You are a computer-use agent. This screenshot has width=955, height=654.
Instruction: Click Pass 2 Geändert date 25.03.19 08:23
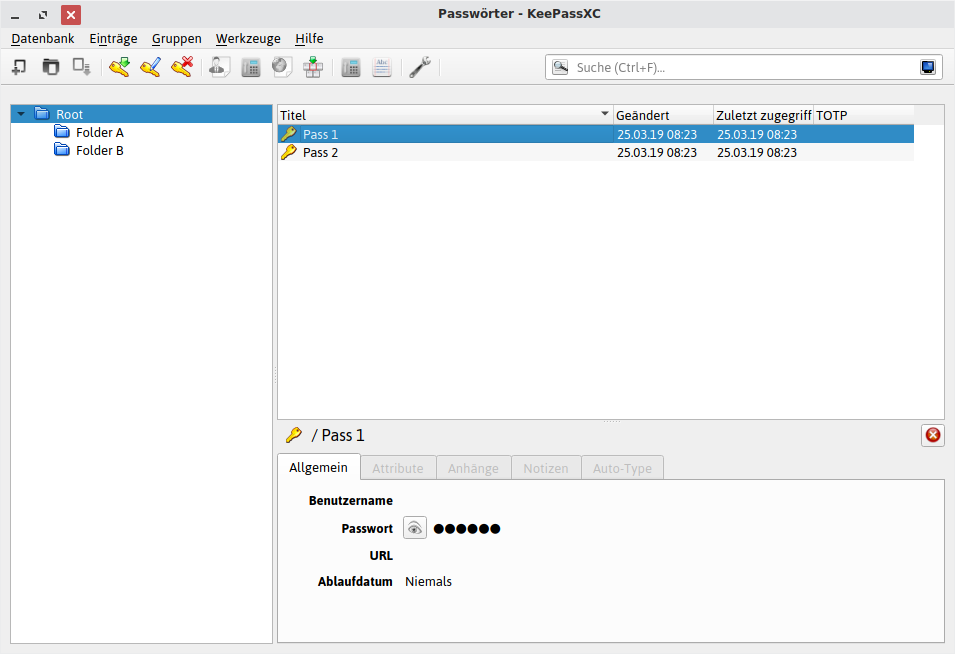click(657, 153)
